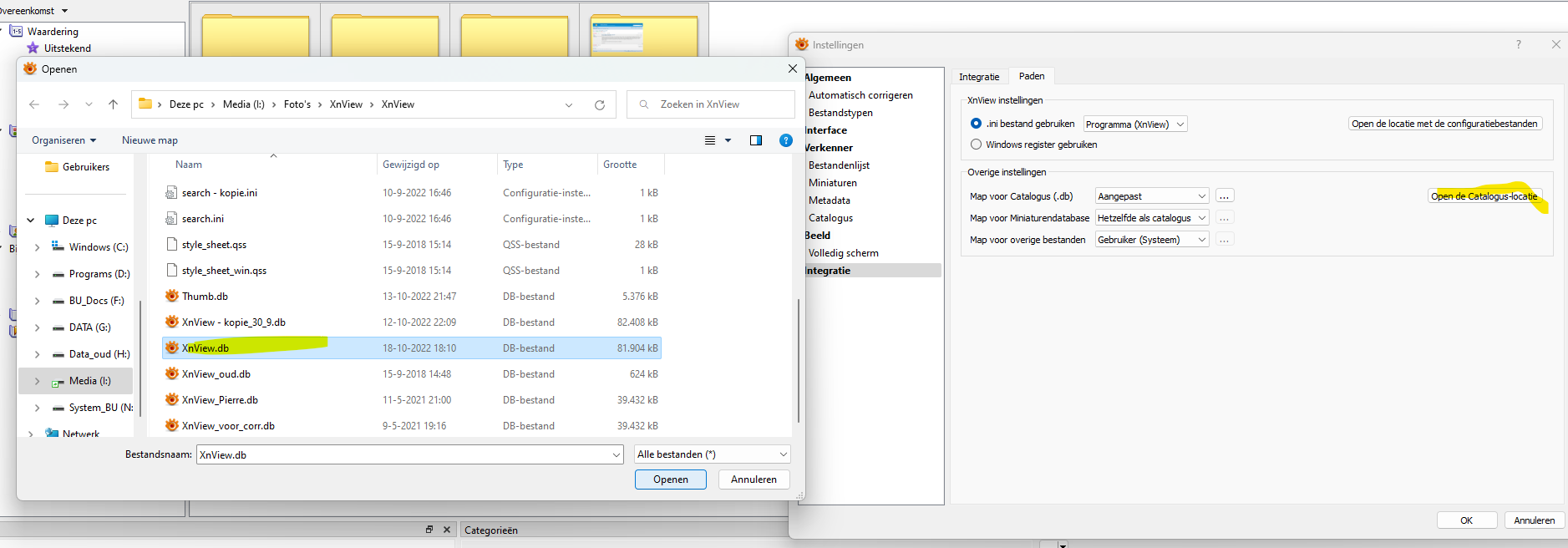
Task: Click the Netwerk icon in sidebar
Action: click(x=52, y=433)
